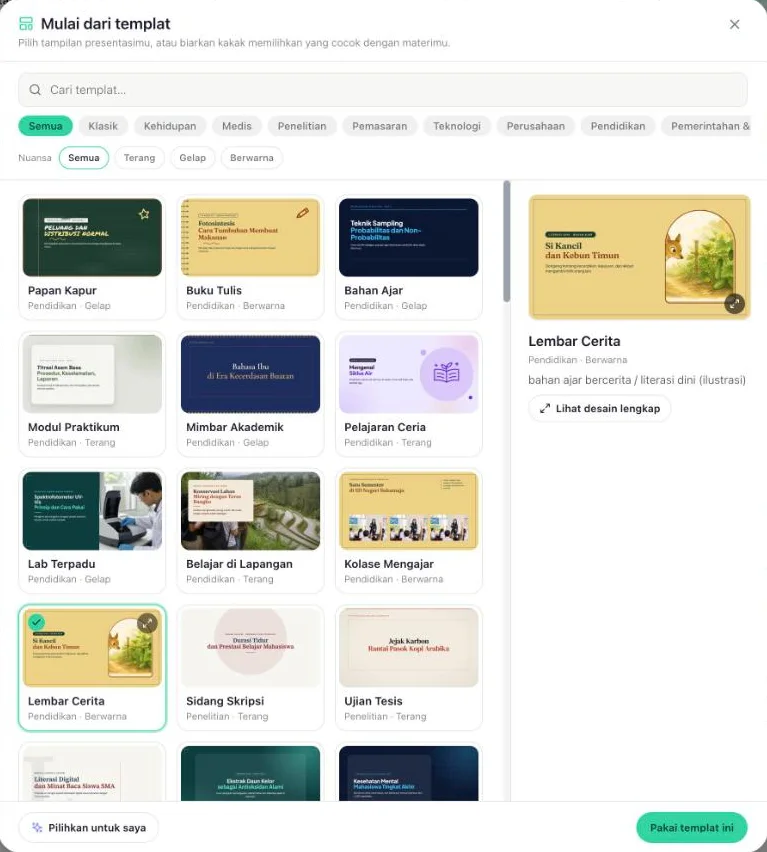Select the Terang nuance filter
Viewport: 767px width, 852px height.
coord(140,158)
